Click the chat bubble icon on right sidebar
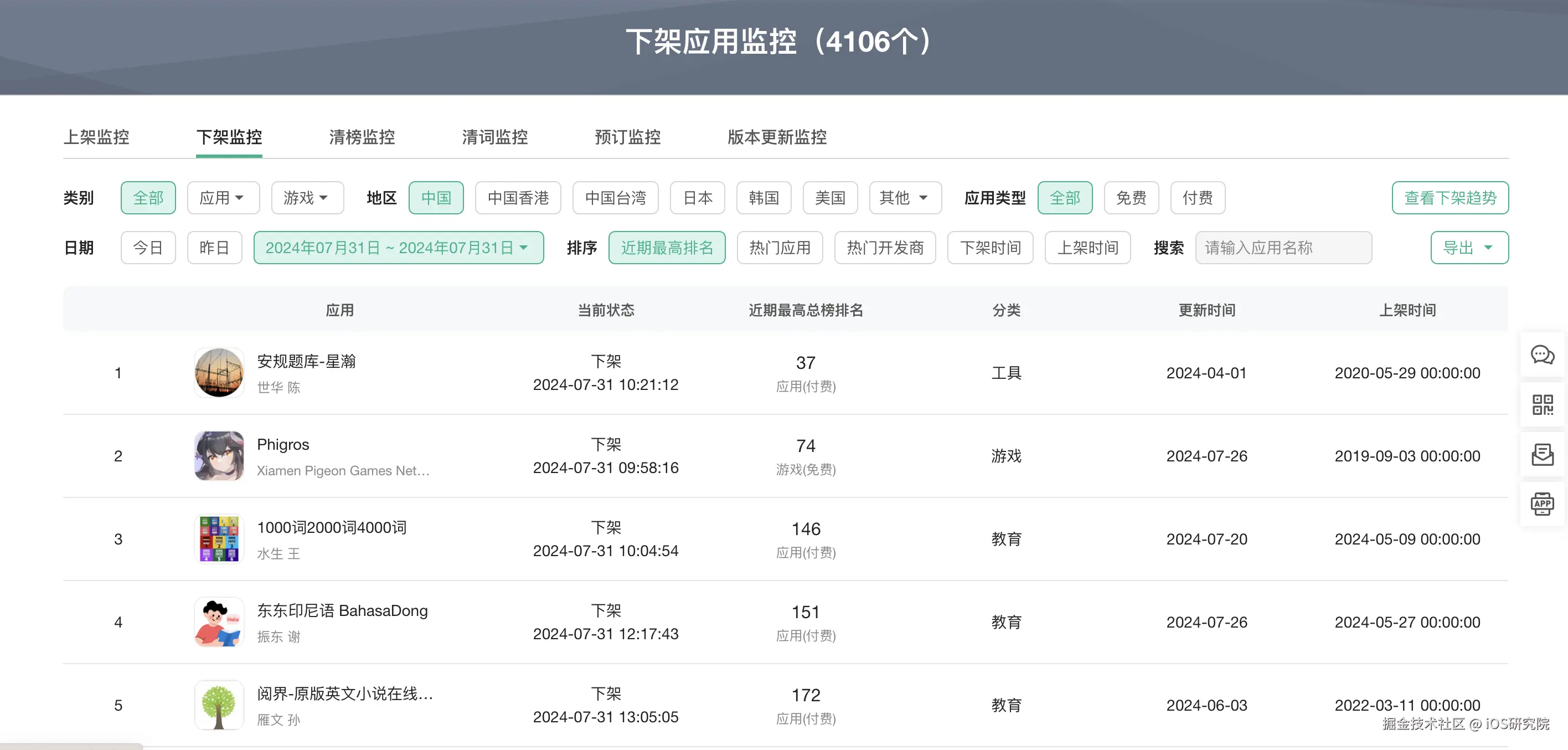This screenshot has width=1568, height=750. [1542, 355]
